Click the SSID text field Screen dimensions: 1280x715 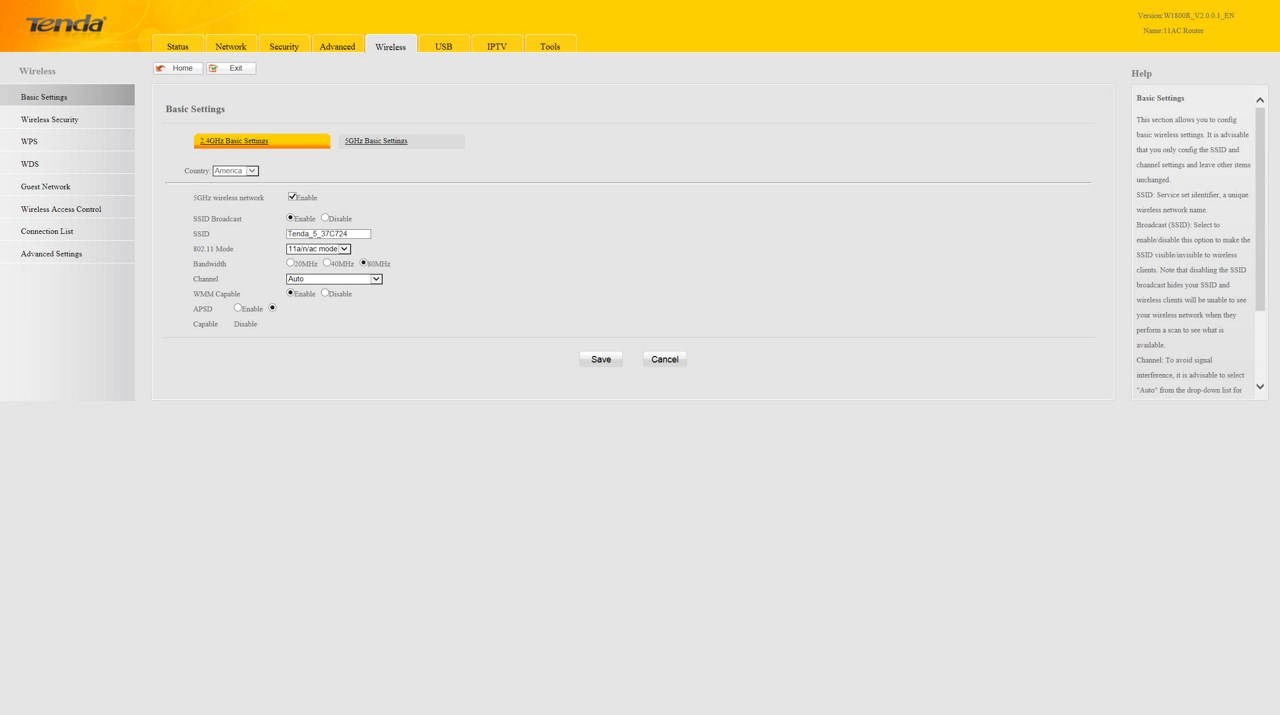coord(328,234)
